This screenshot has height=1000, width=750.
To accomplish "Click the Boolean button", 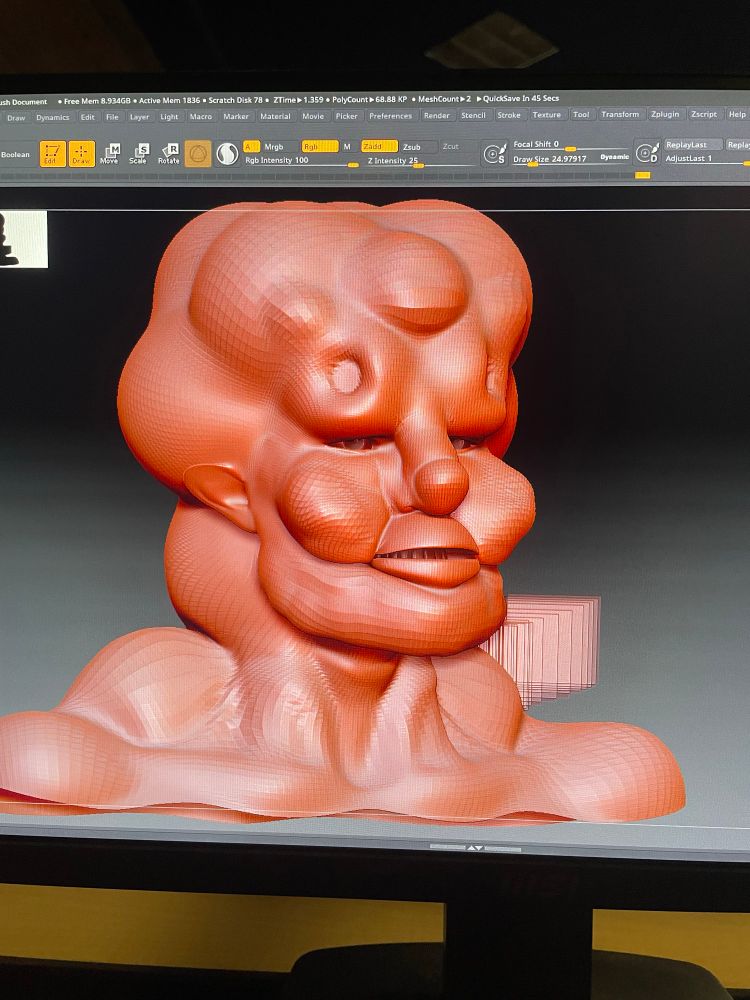I will point(15,155).
